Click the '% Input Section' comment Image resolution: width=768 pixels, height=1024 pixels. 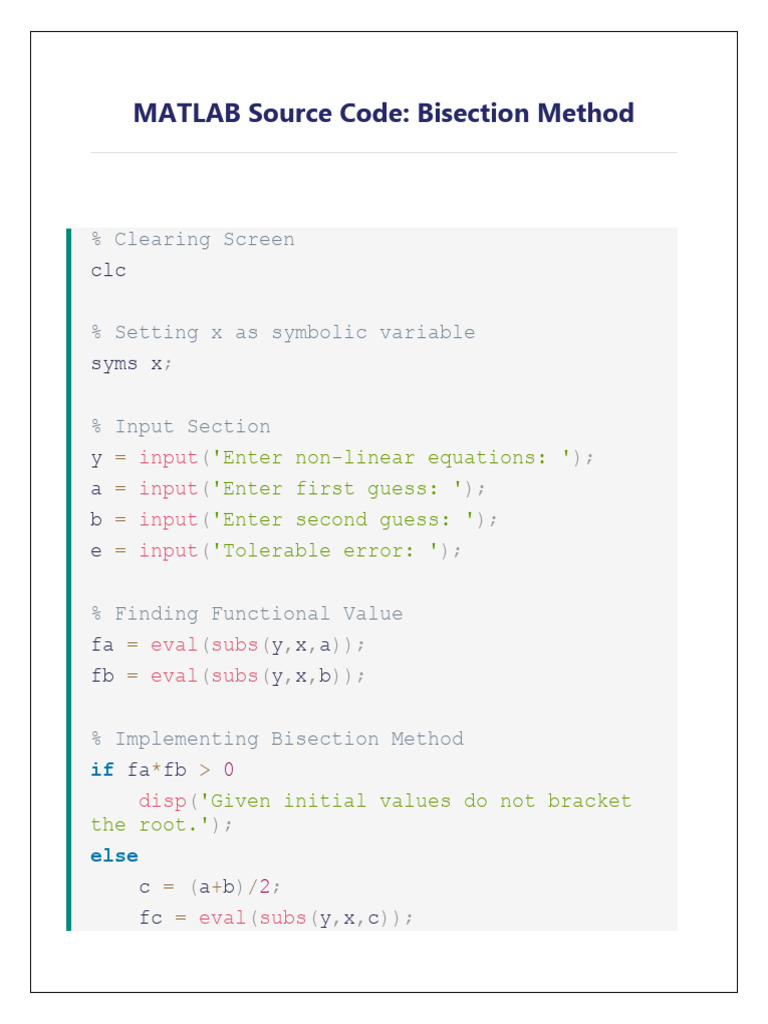[180, 426]
